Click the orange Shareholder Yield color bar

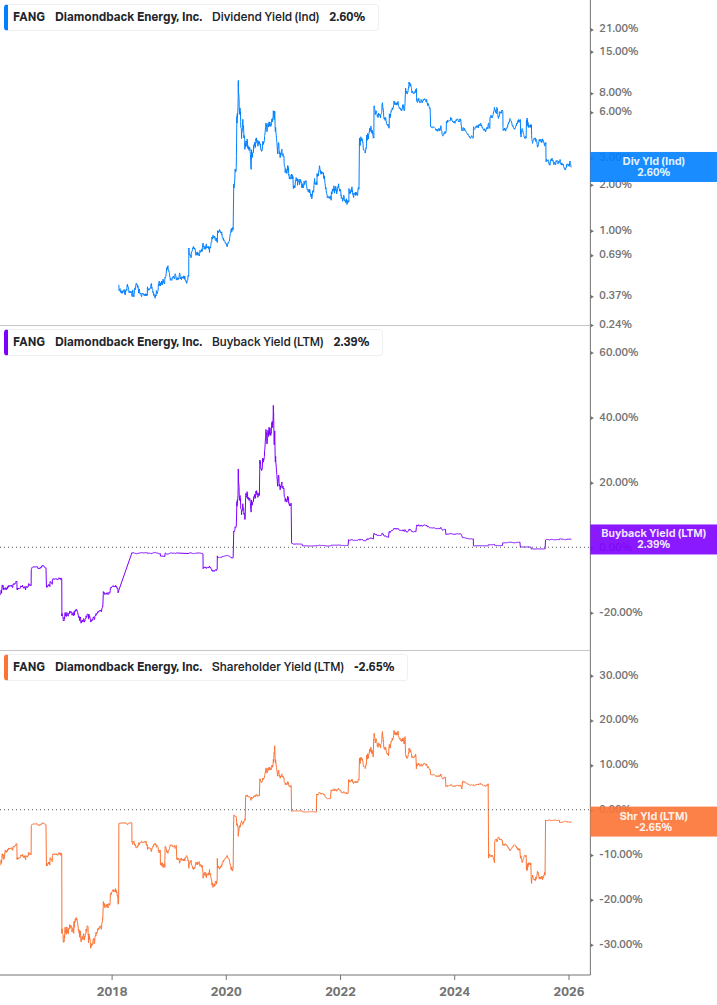[x=5, y=667]
